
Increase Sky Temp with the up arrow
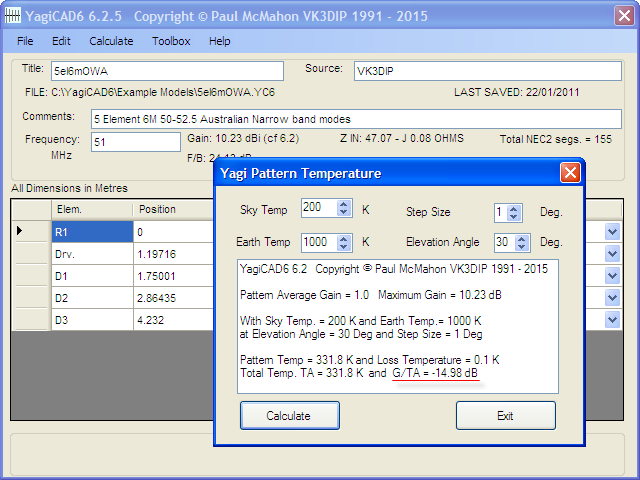pos(344,204)
